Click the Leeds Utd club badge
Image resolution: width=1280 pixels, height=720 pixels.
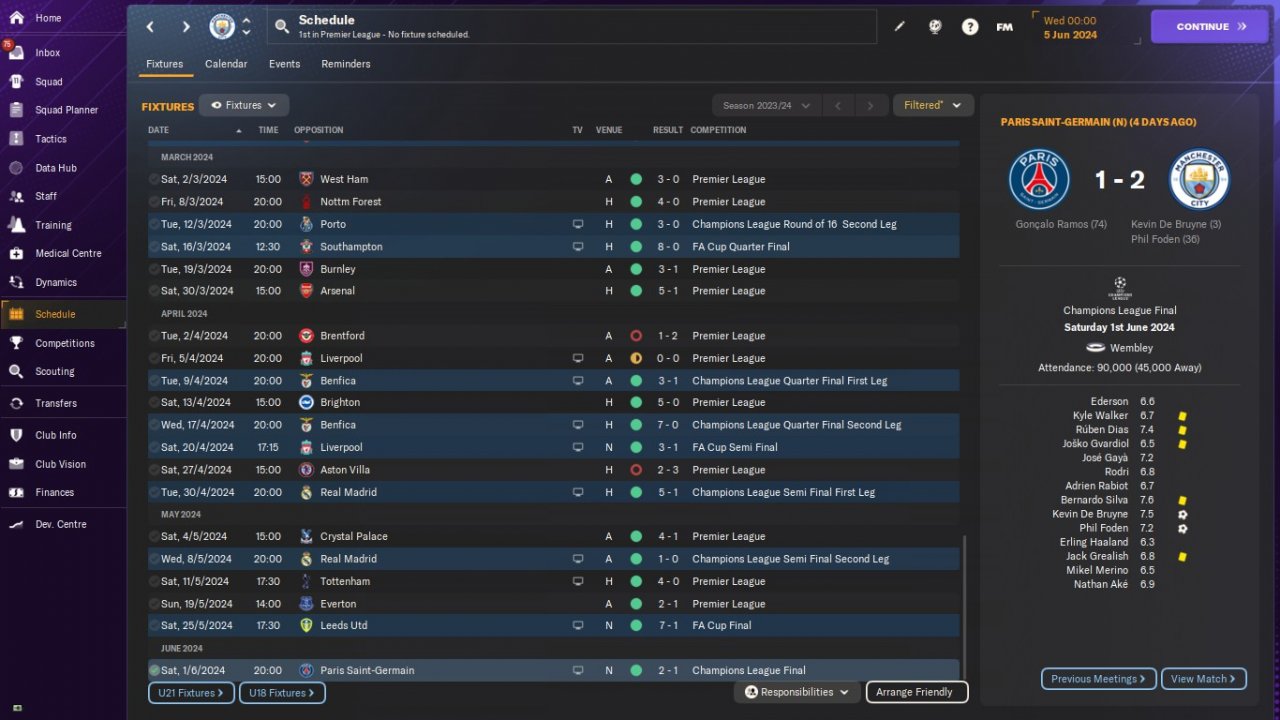click(306, 626)
